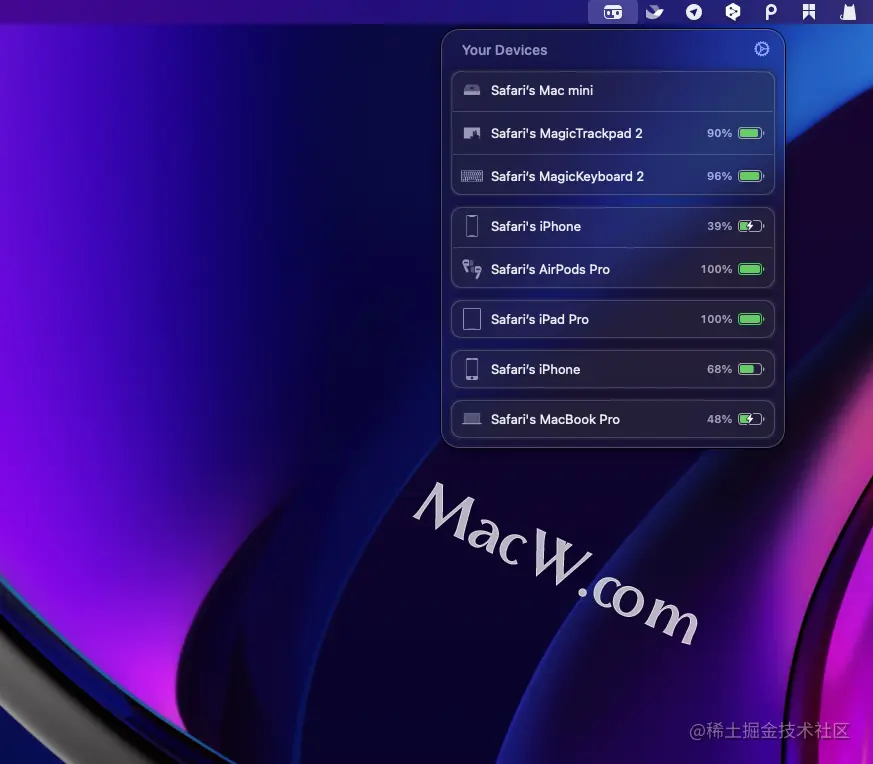
Task: Click the battery icon beside 68%
Action: (x=751, y=369)
